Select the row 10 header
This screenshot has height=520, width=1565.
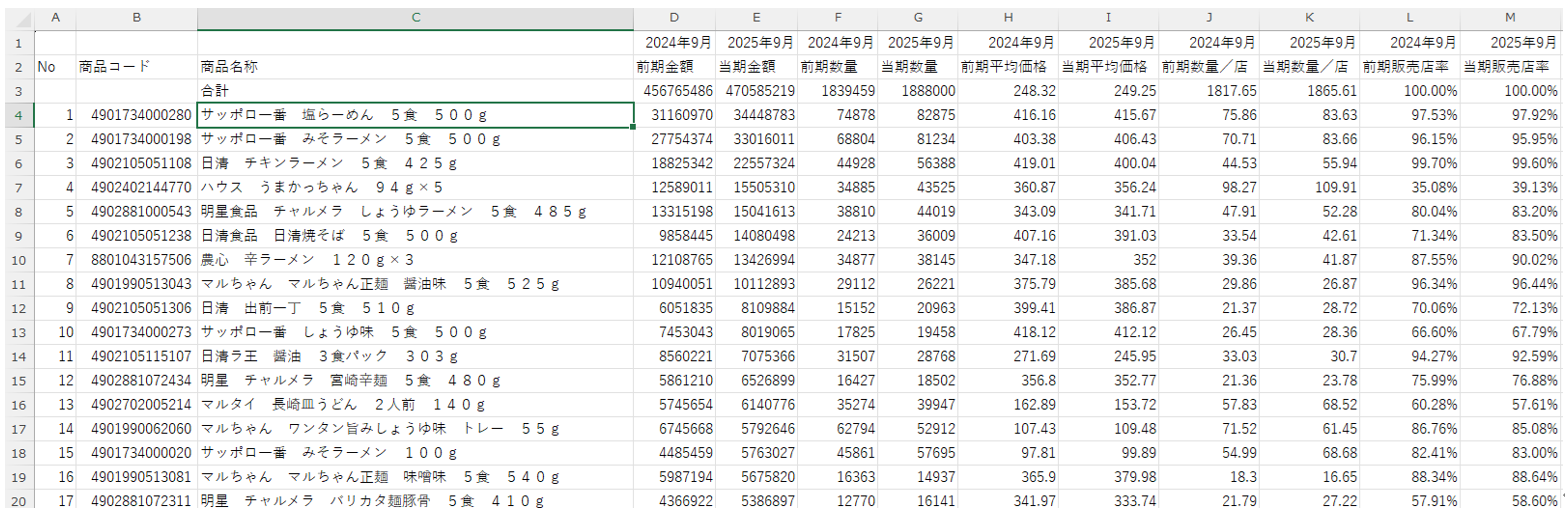pos(17,259)
